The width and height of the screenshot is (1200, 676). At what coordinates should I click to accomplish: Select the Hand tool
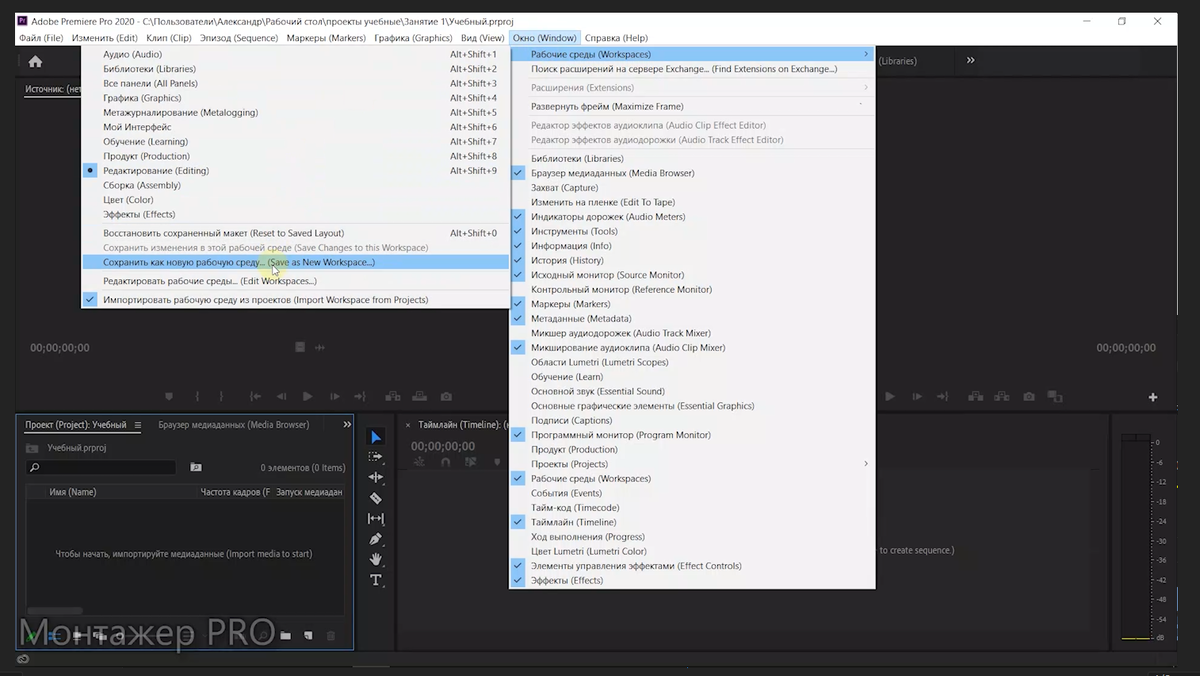click(376, 559)
